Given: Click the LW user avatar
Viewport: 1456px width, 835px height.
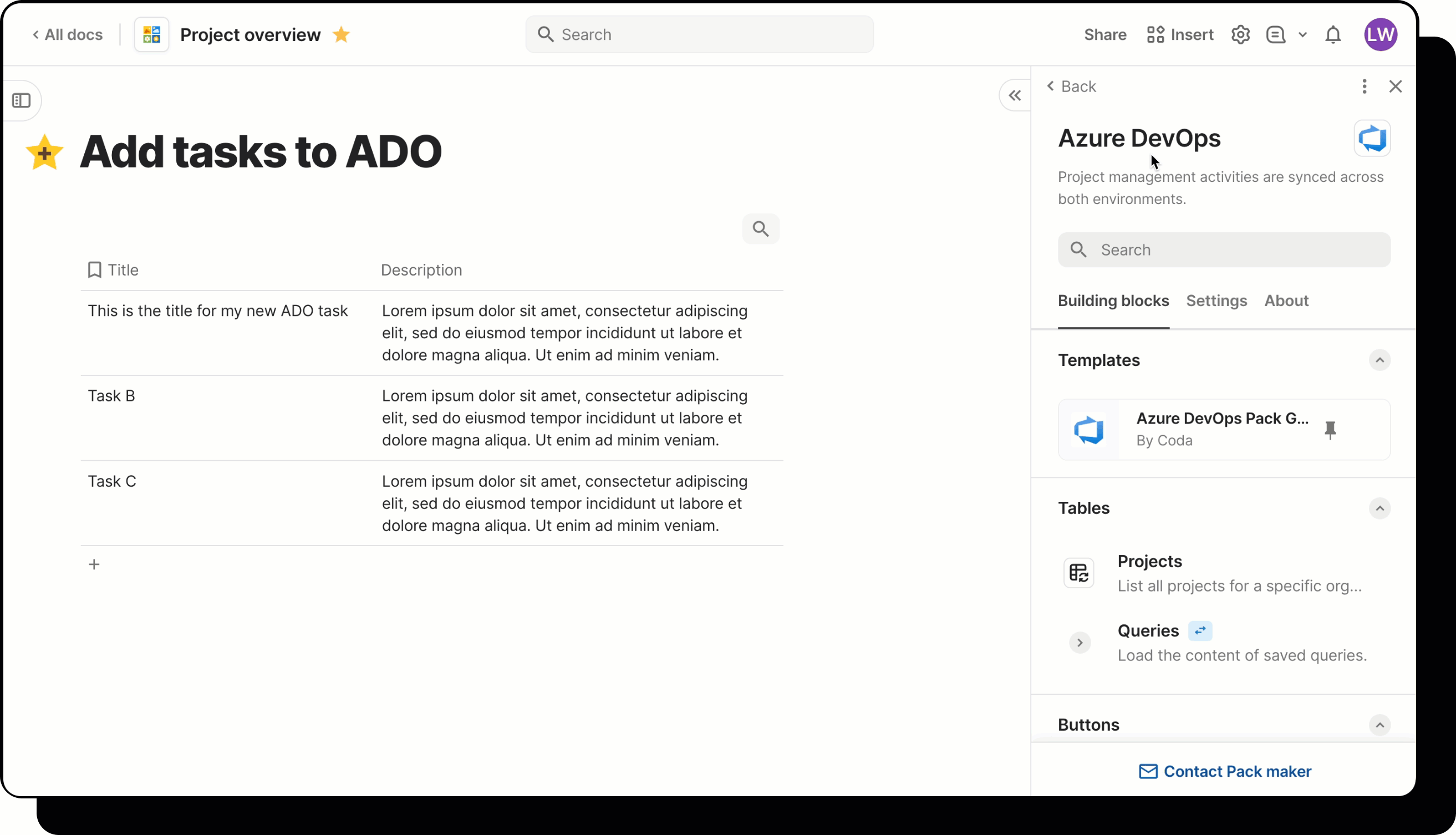Looking at the screenshot, I should [x=1380, y=34].
